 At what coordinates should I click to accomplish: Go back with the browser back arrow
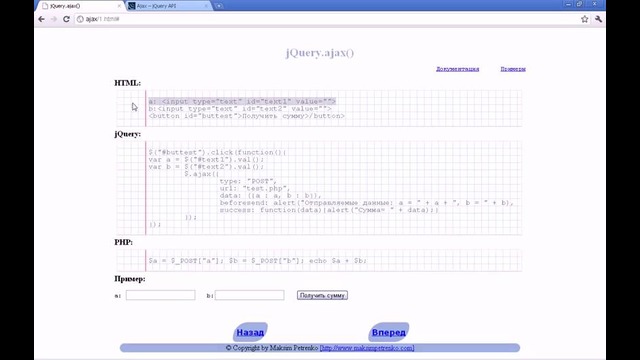coord(41,19)
